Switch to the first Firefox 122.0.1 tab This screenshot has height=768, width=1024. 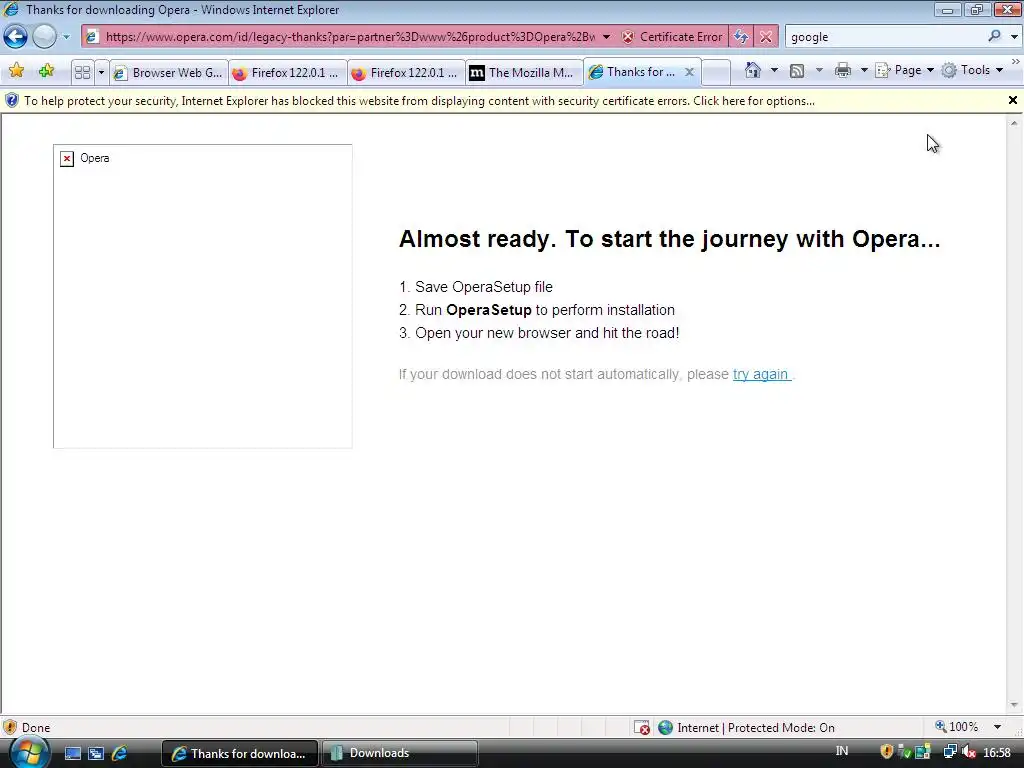point(287,72)
